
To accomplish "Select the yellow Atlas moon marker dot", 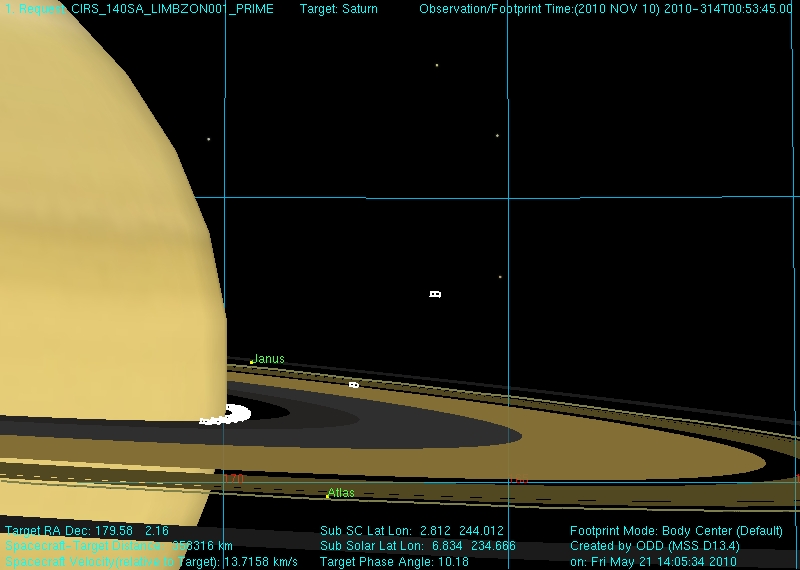I will pos(327,496).
